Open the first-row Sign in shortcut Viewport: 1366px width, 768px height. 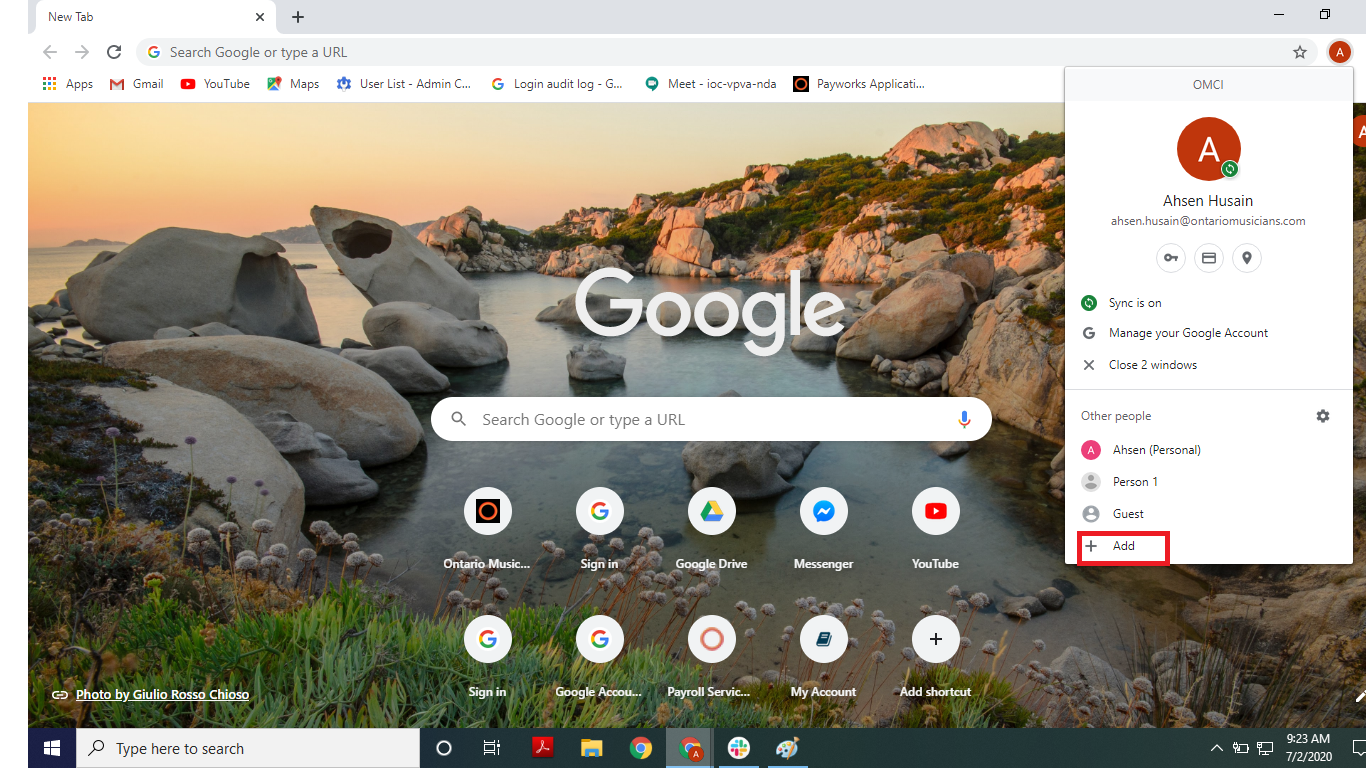coord(599,528)
